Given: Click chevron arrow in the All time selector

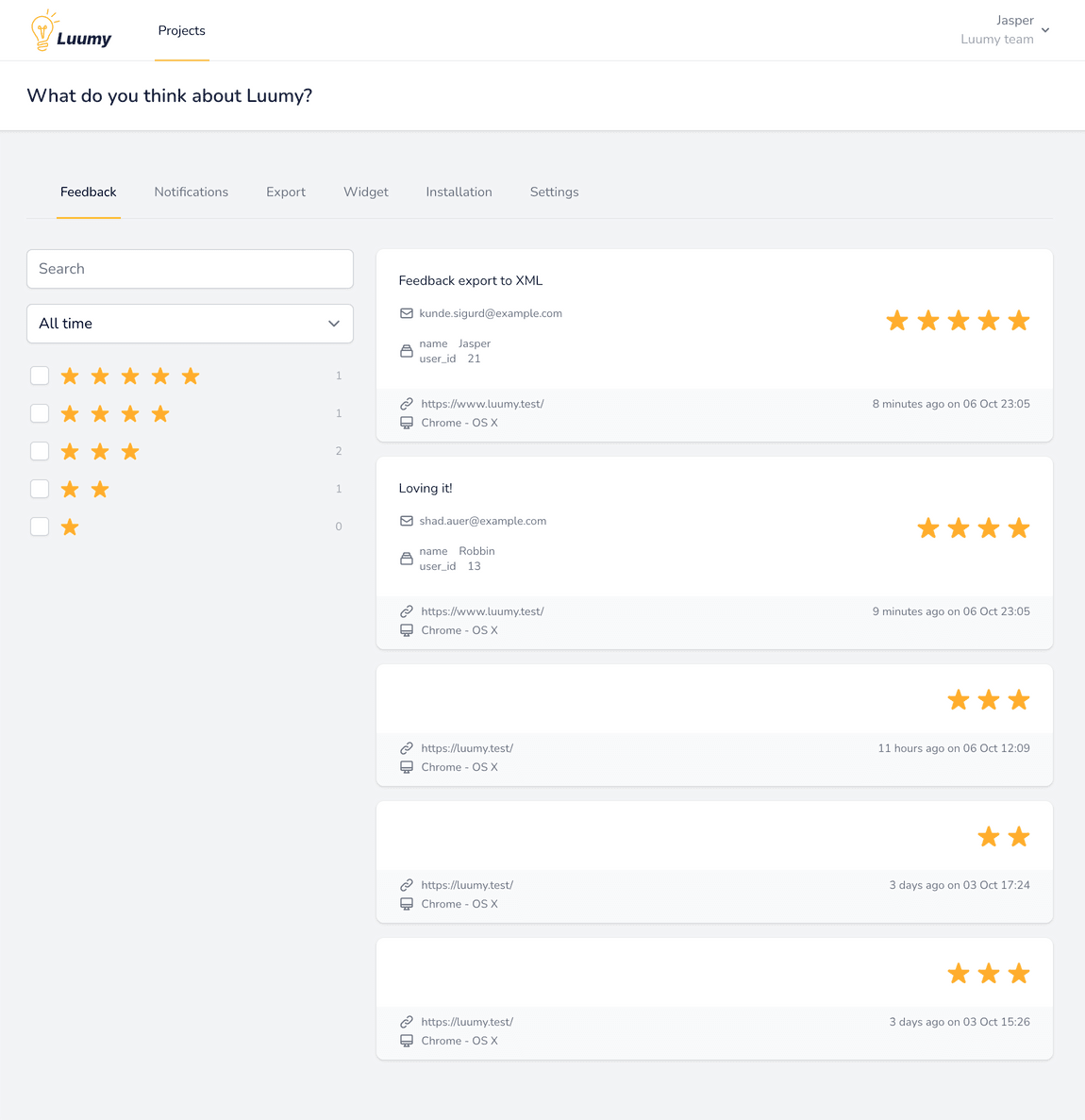Looking at the screenshot, I should pos(334,324).
